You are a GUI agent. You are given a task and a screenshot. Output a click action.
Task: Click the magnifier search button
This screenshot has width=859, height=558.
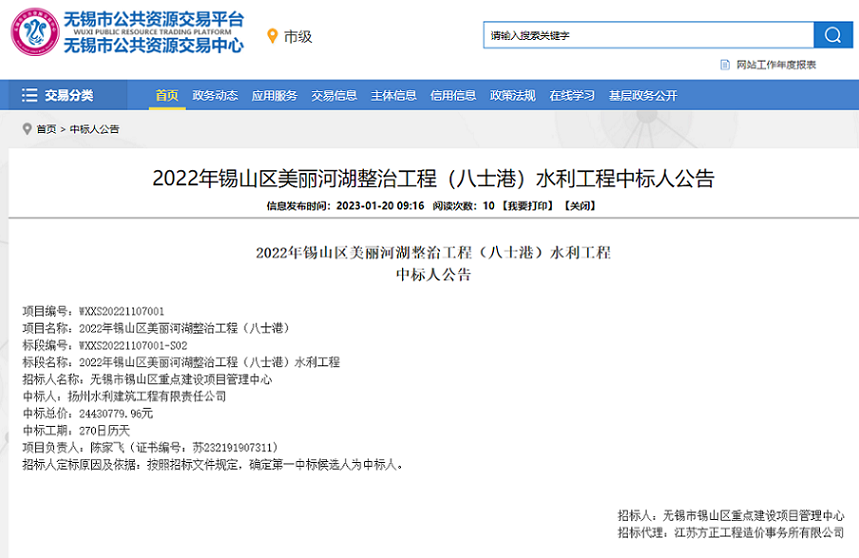coord(832,36)
